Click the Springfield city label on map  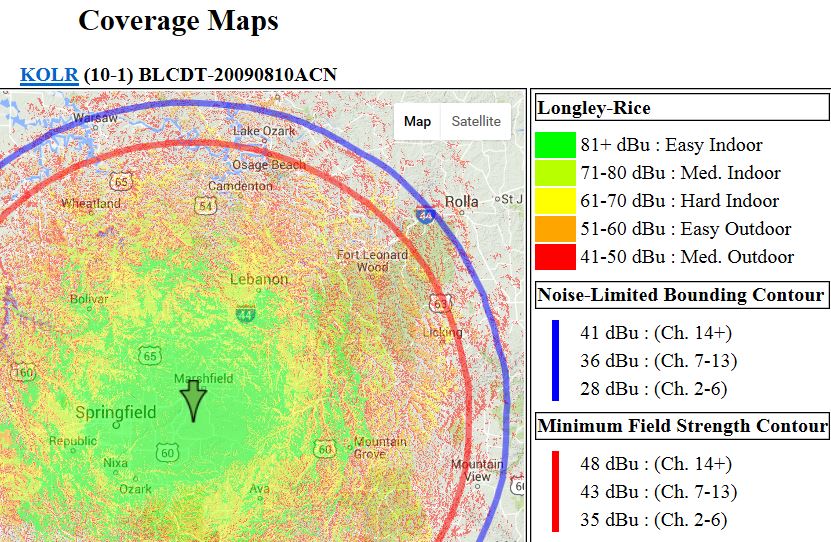[x=116, y=412]
